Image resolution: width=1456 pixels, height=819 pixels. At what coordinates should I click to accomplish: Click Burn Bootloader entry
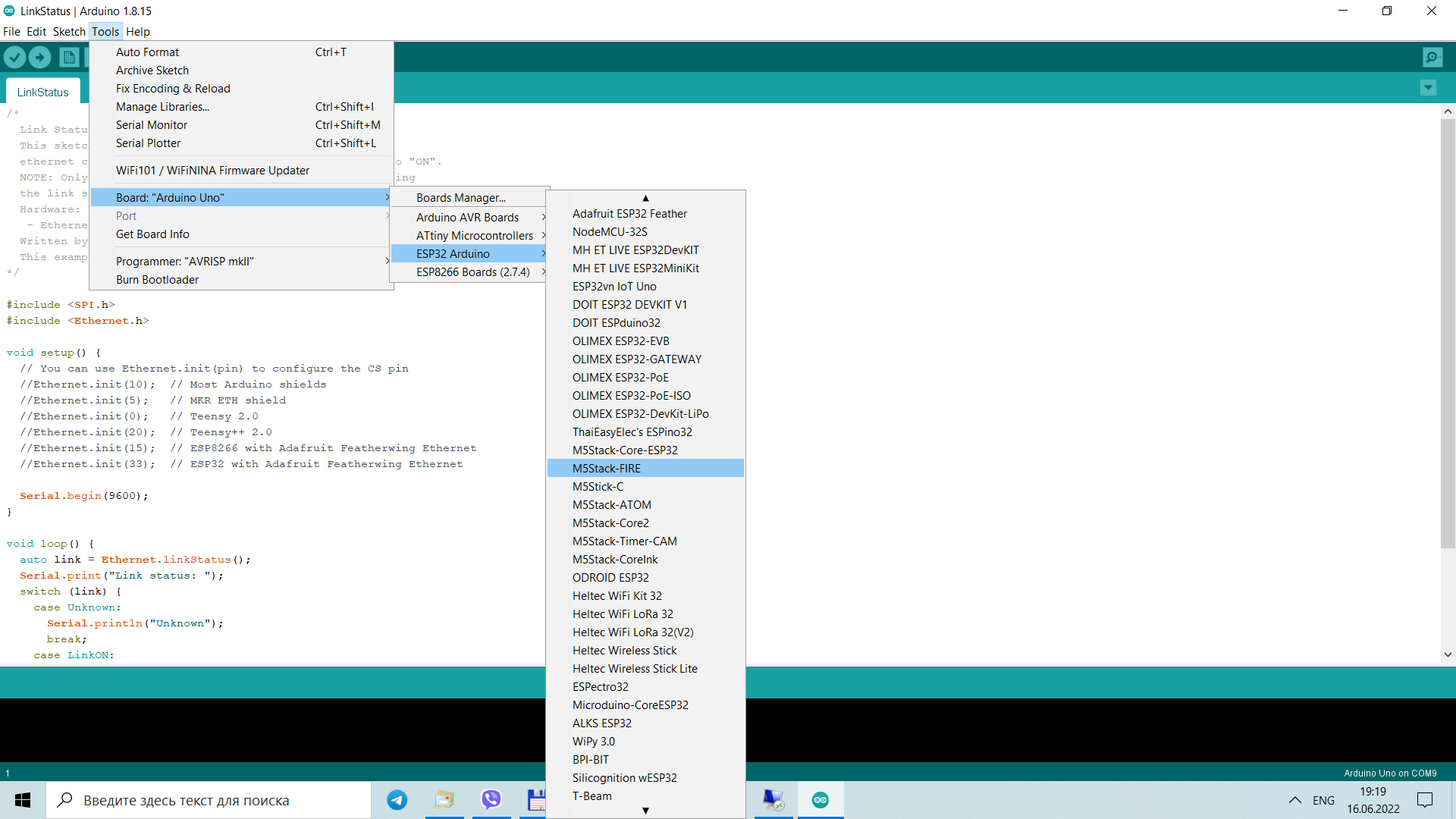(x=157, y=280)
